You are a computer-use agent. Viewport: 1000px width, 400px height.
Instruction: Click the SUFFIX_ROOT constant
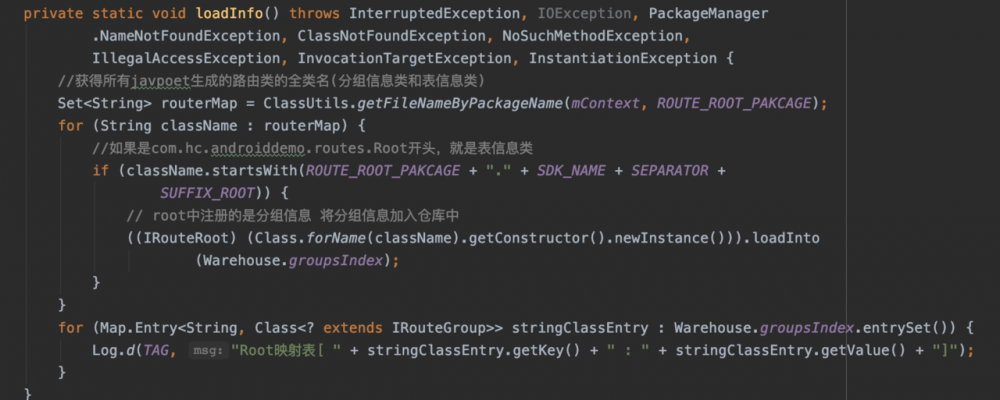pyautogui.click(x=209, y=192)
